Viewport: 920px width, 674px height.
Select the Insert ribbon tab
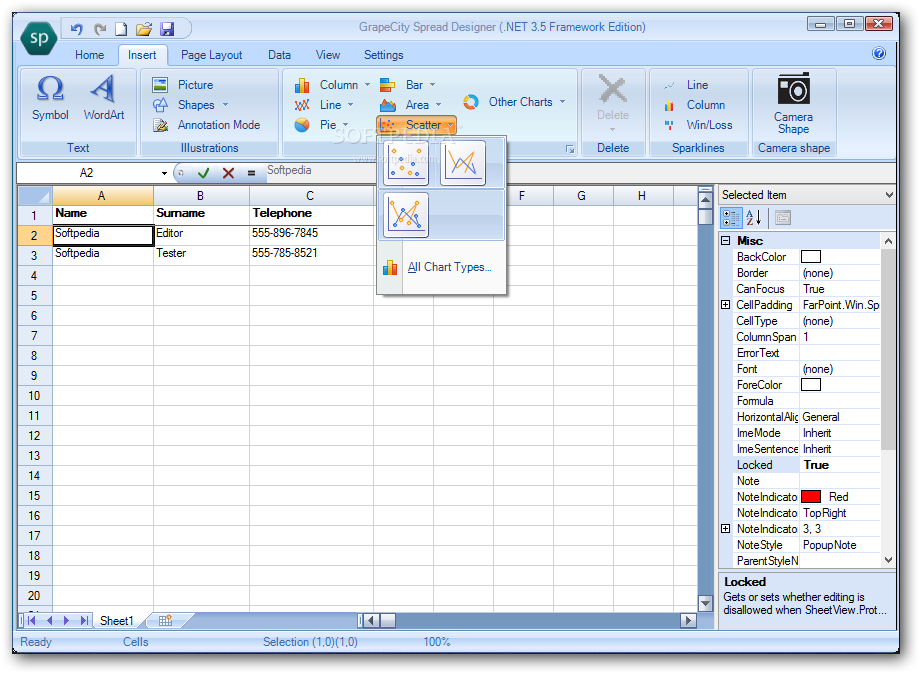142,55
